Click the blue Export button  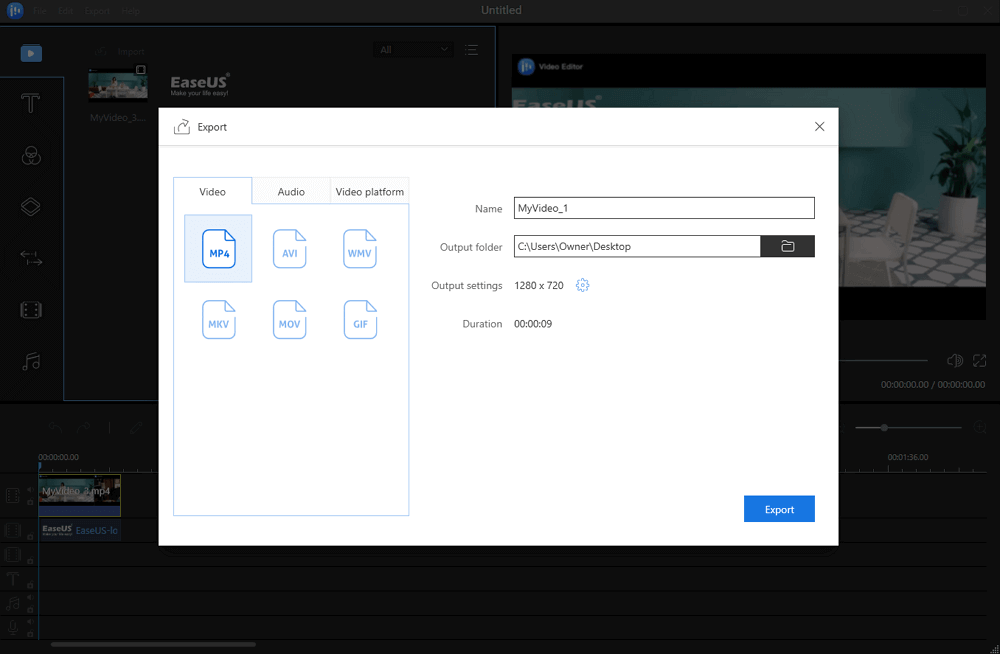pyautogui.click(x=779, y=509)
